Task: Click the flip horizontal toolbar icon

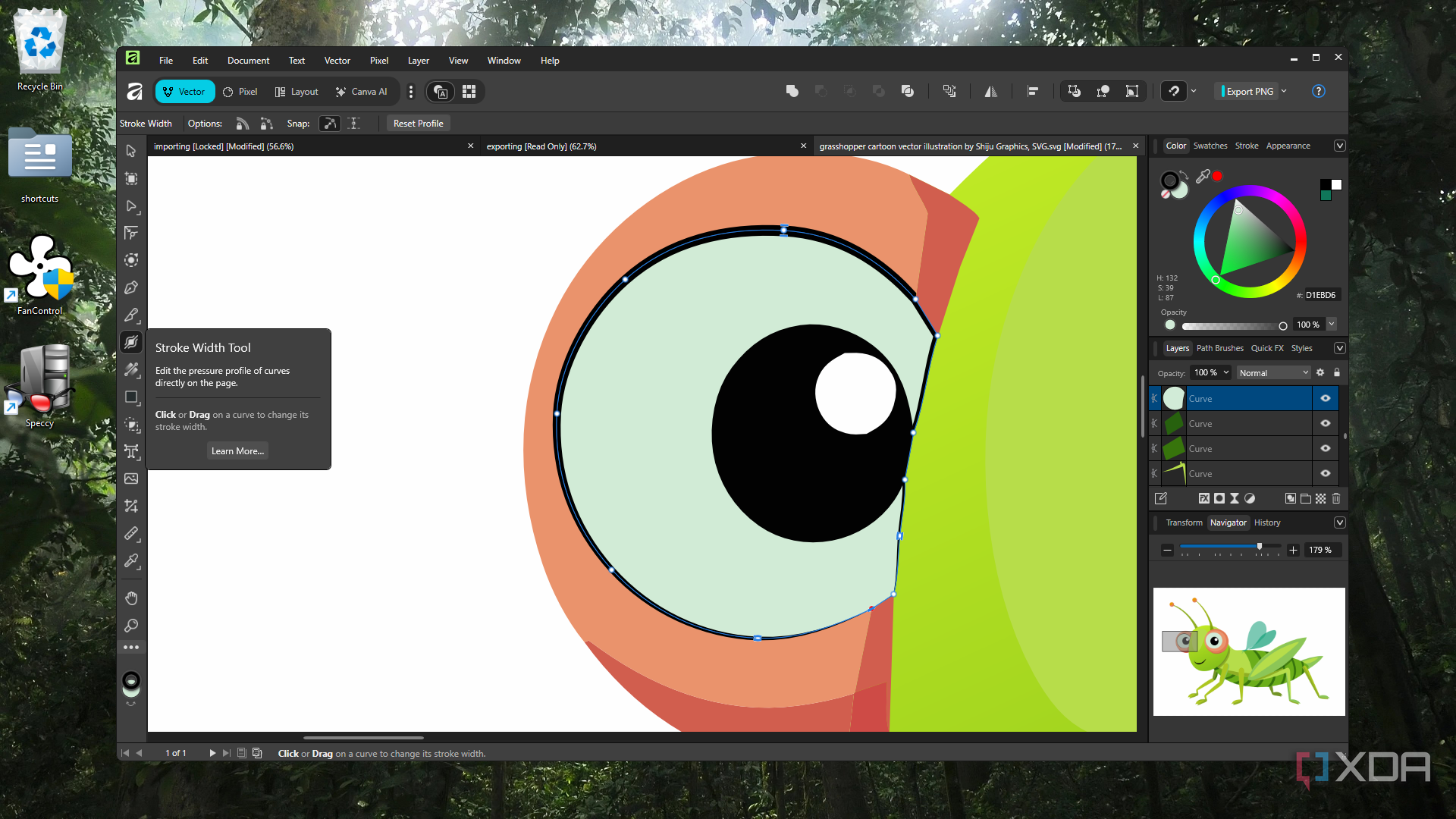Action: (990, 92)
